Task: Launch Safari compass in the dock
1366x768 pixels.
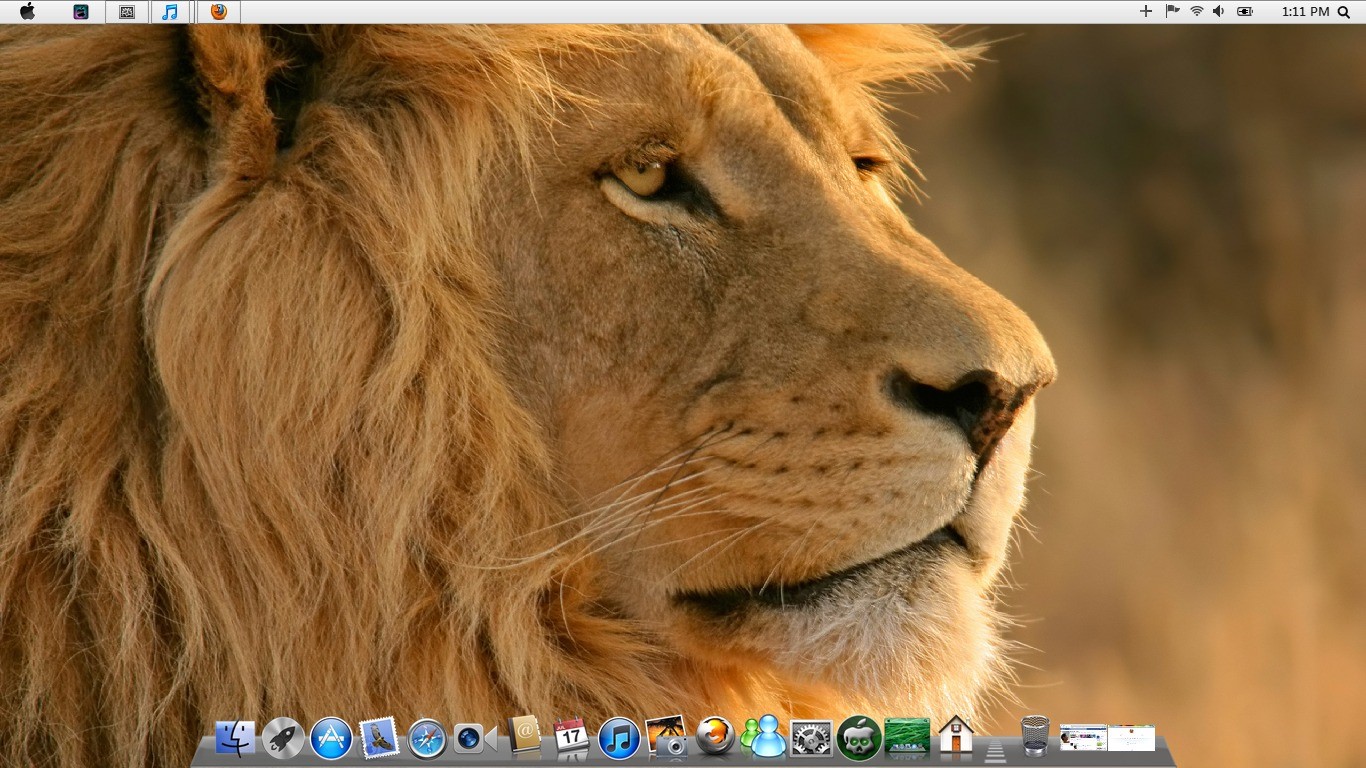Action: coord(427,740)
